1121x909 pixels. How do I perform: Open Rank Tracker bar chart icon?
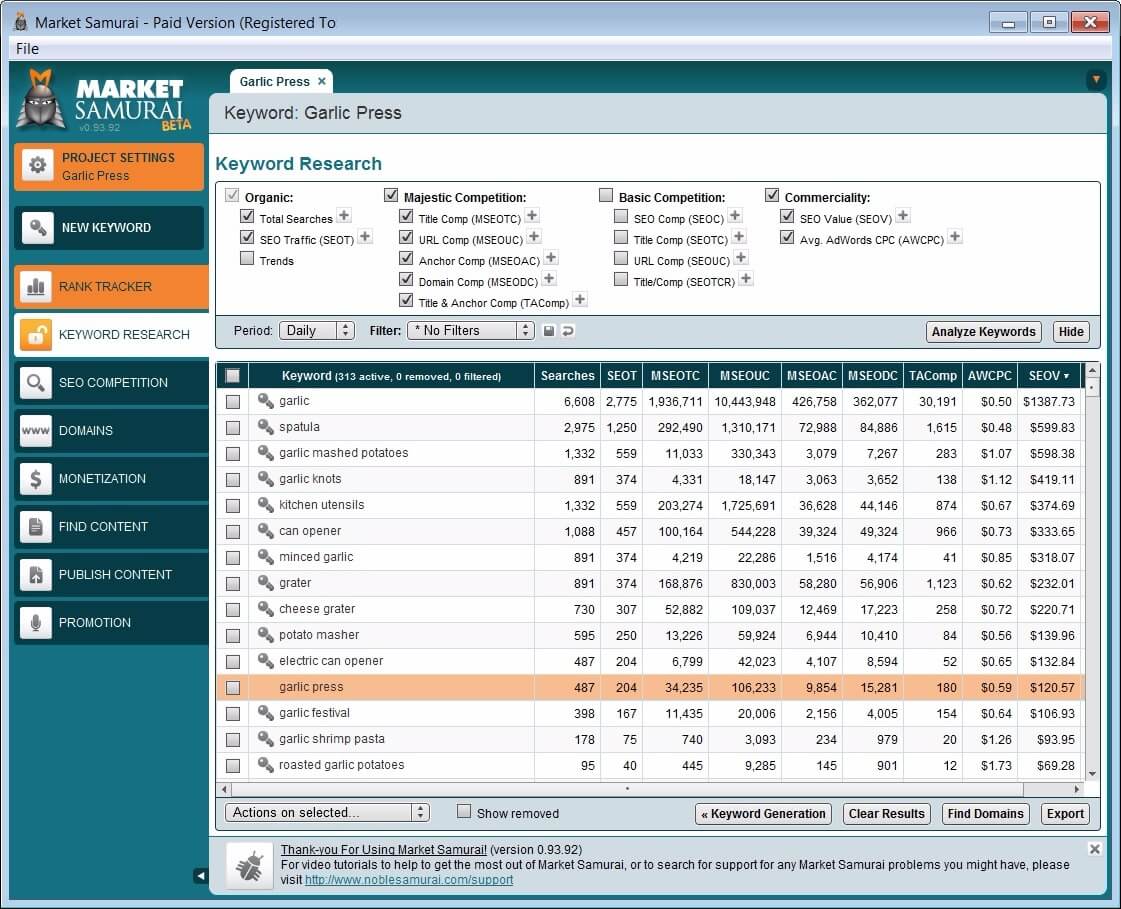click(x=35, y=287)
